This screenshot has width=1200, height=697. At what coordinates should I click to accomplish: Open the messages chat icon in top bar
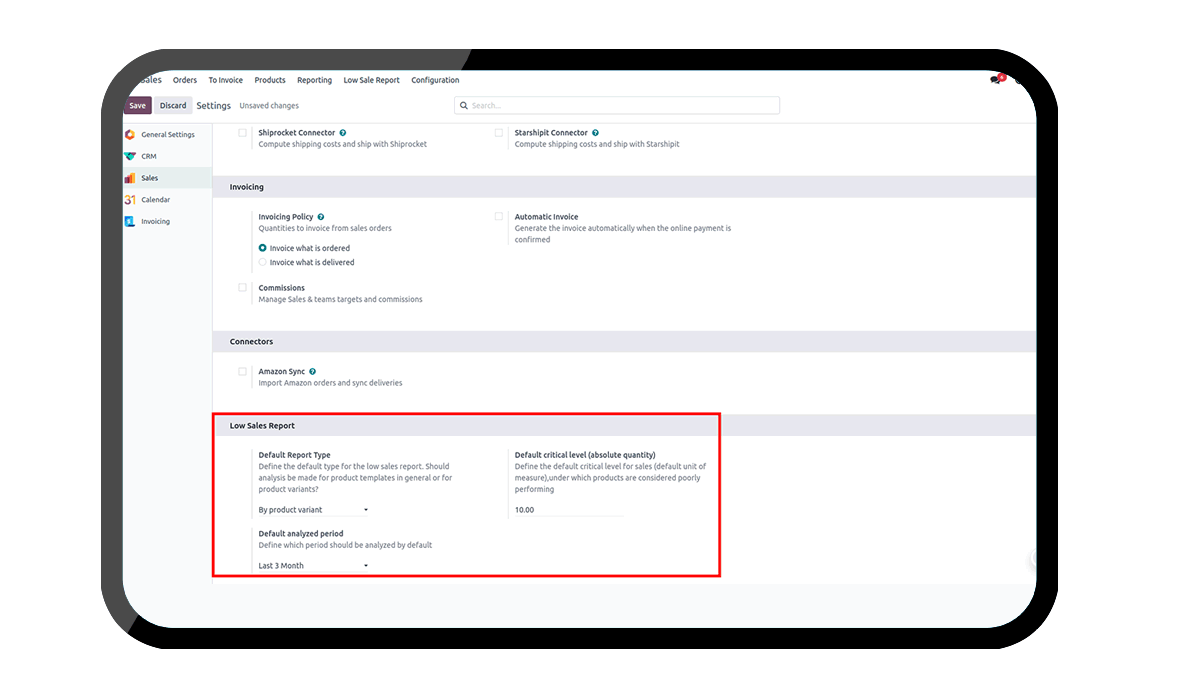[996, 80]
